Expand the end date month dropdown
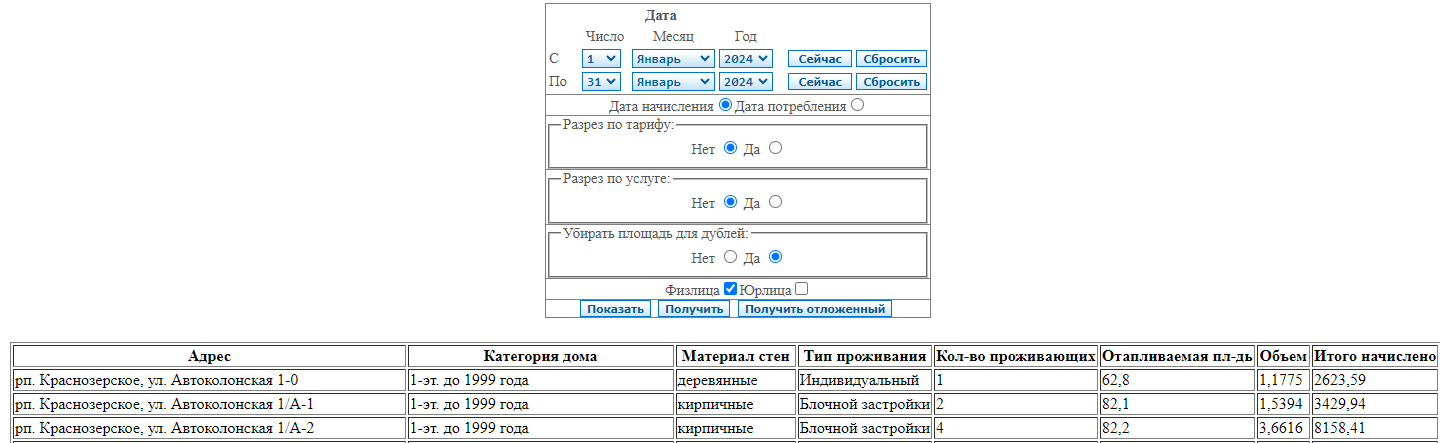The image size is (1440, 443). (673, 82)
